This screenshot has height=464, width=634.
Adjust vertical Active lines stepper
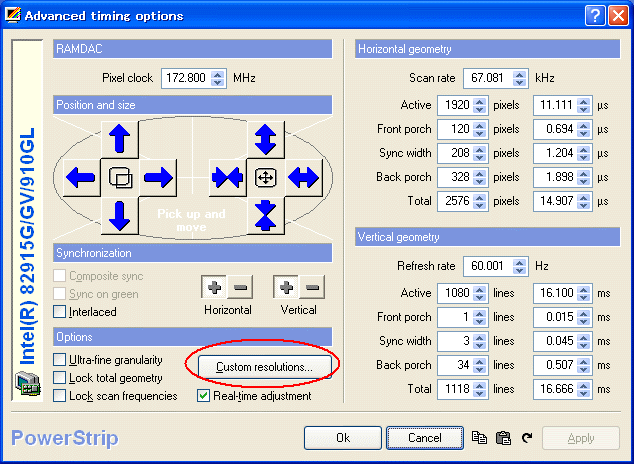tap(480, 293)
